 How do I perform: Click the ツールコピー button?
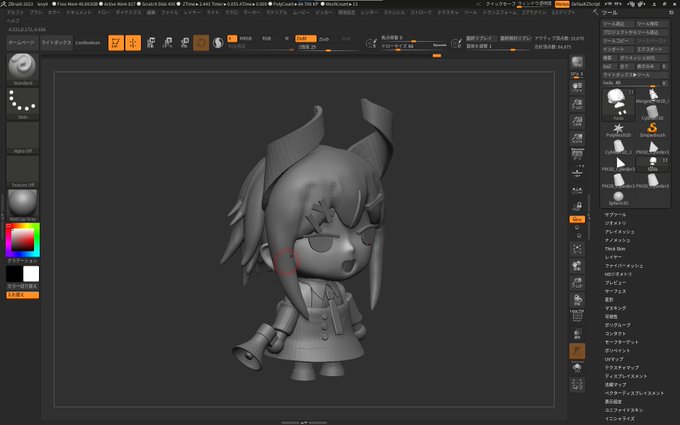point(618,41)
